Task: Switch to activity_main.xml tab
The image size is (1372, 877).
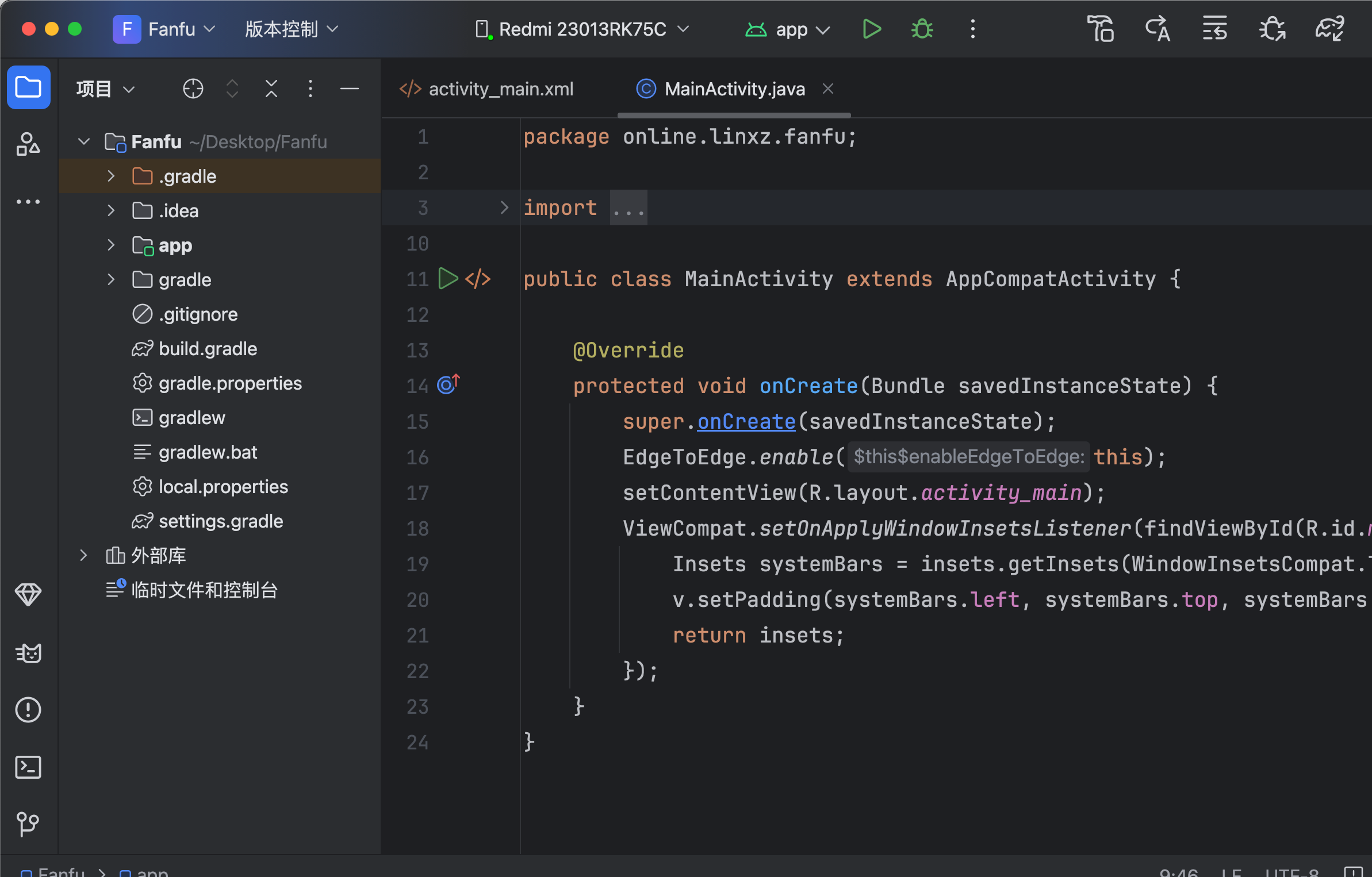Action: pos(486,89)
